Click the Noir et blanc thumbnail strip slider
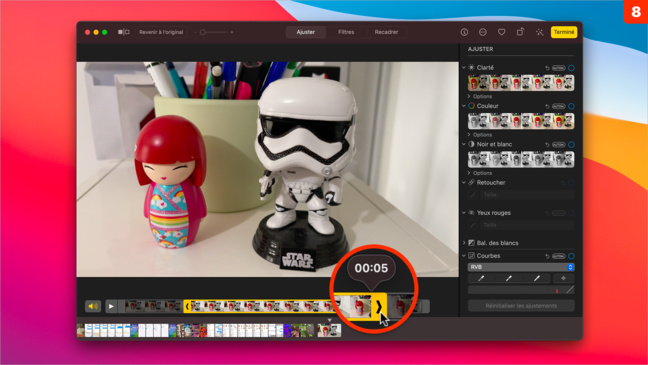This screenshot has height=365, width=648. click(521, 160)
